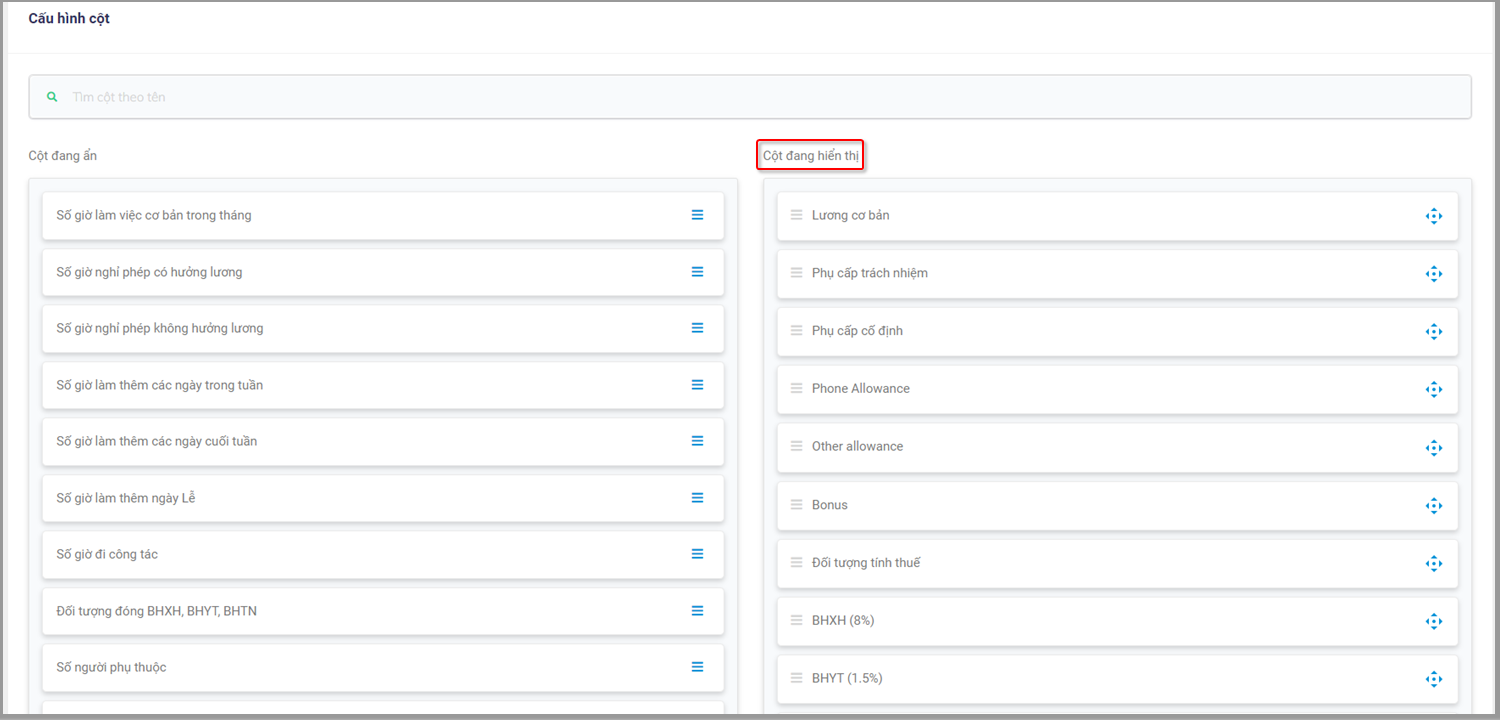Select 'Số người phụ thuộc' text
This screenshot has height=720, width=1500.
pos(111,667)
